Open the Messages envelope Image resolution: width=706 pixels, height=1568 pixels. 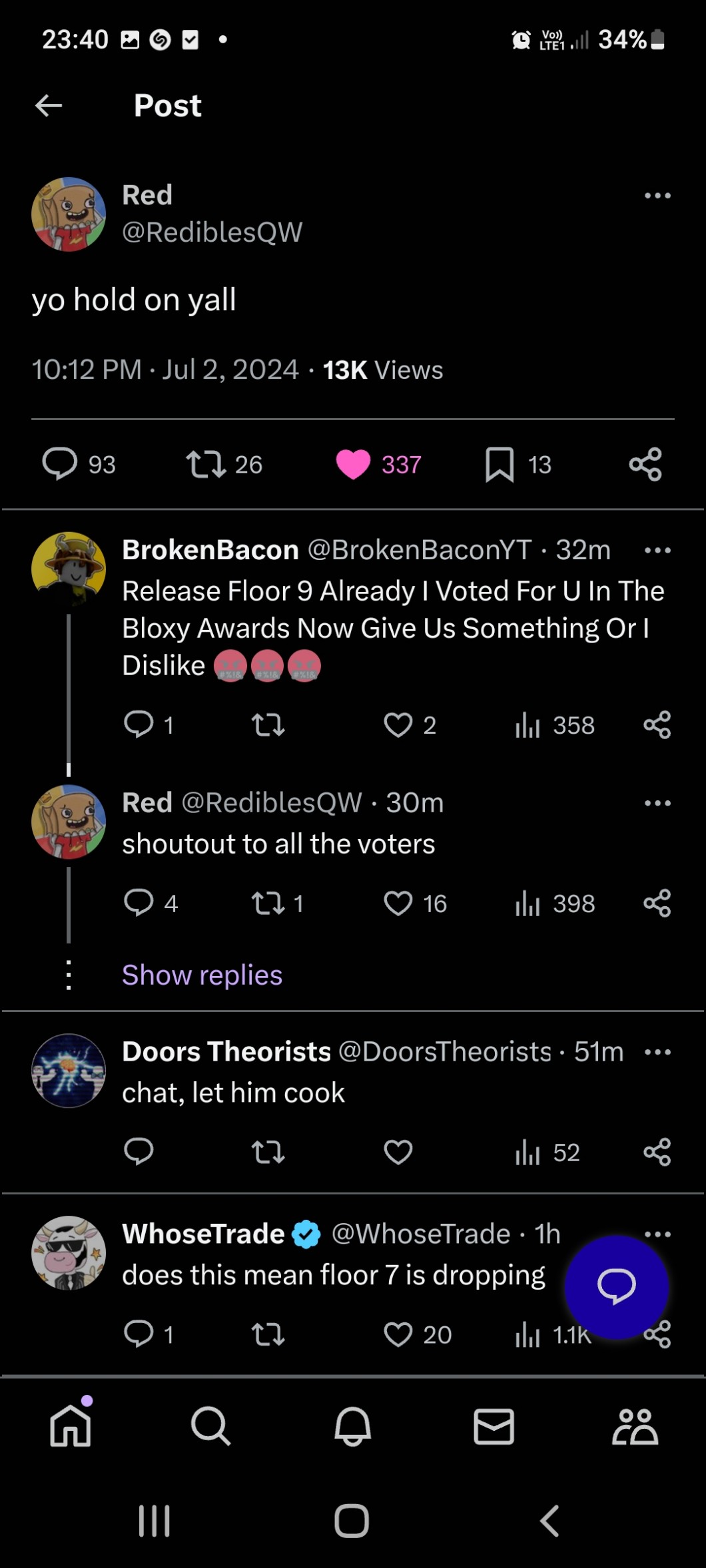point(494,1426)
